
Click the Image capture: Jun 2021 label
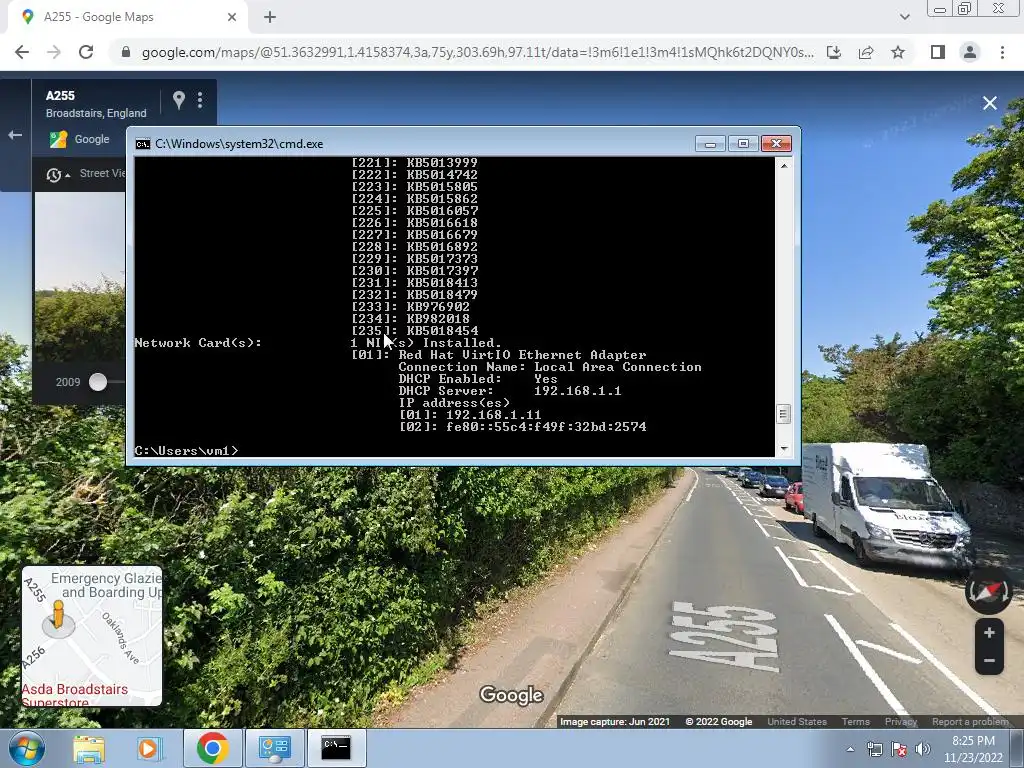[615, 722]
